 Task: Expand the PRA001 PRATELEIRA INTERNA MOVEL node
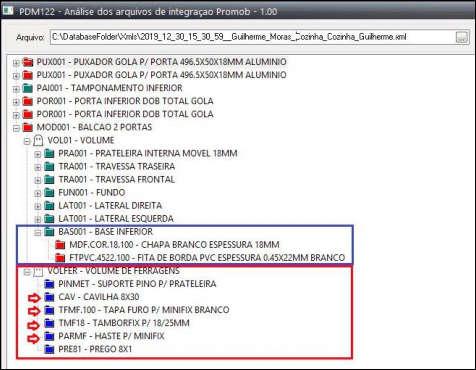(x=38, y=154)
